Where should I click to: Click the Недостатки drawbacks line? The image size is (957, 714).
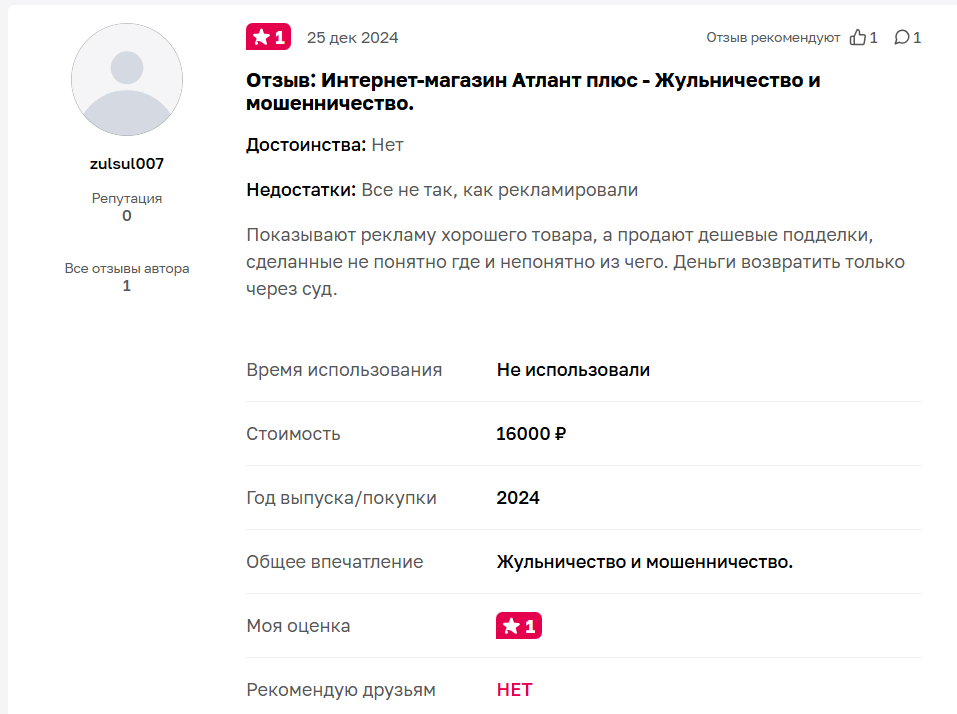442,190
